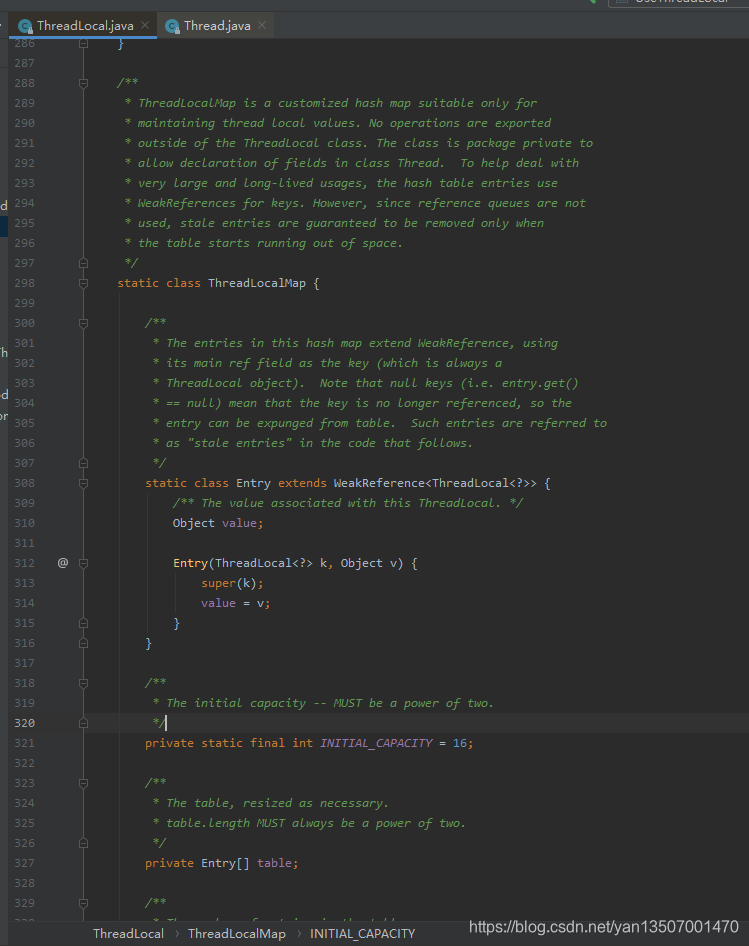The width and height of the screenshot is (749, 946).
Task: Click line number 327 in the gutter
Action: coord(25,863)
